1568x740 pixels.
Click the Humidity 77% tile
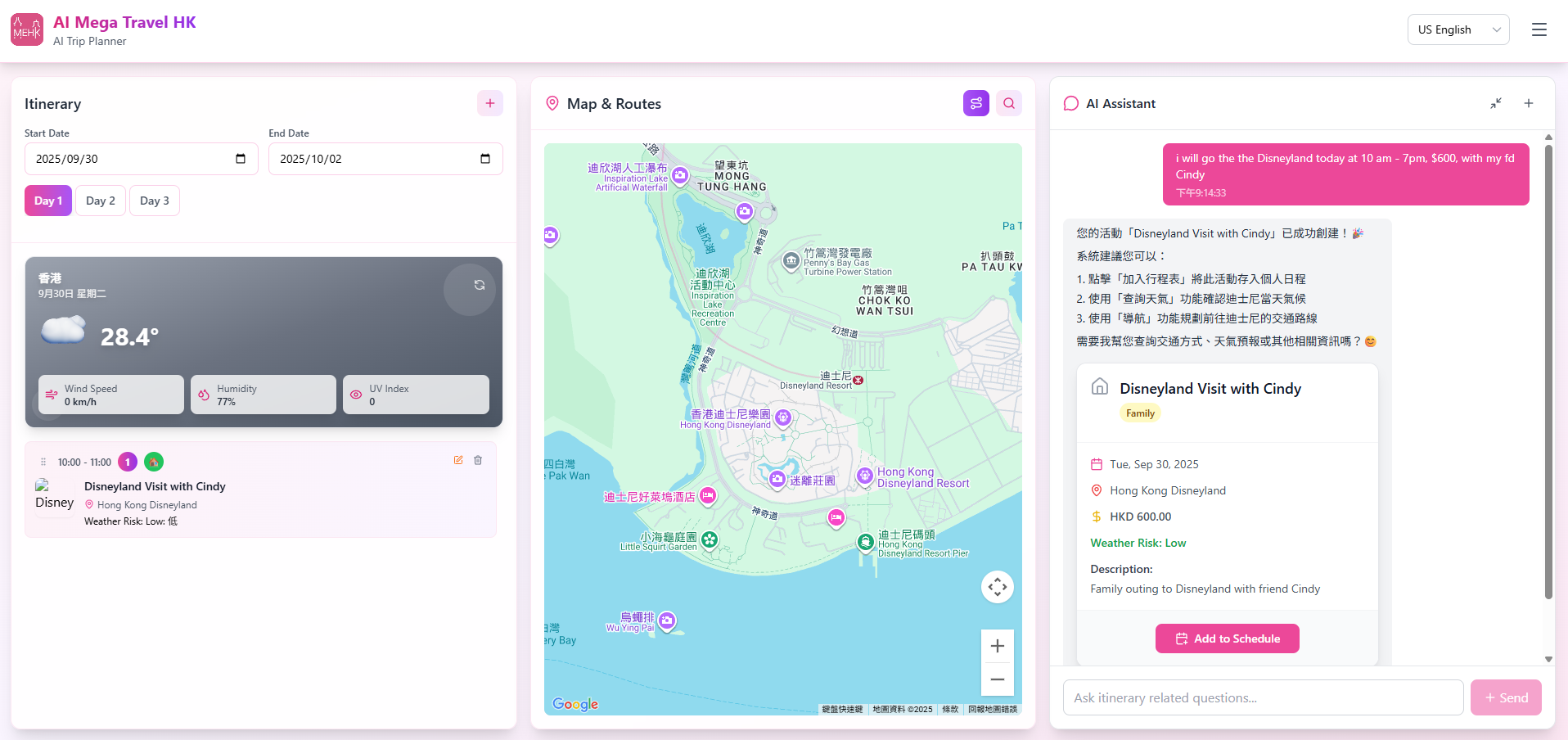[x=264, y=395]
